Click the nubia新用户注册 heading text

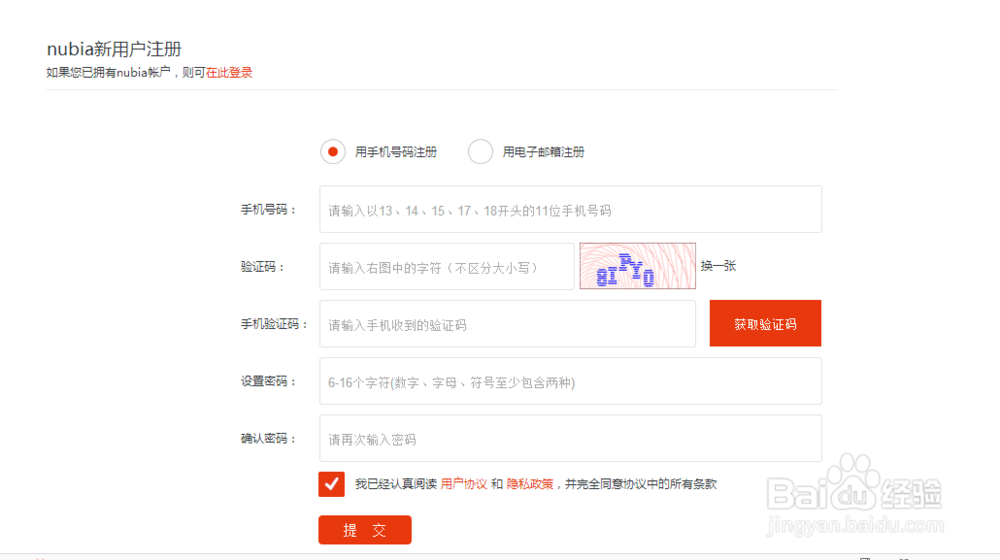point(114,49)
